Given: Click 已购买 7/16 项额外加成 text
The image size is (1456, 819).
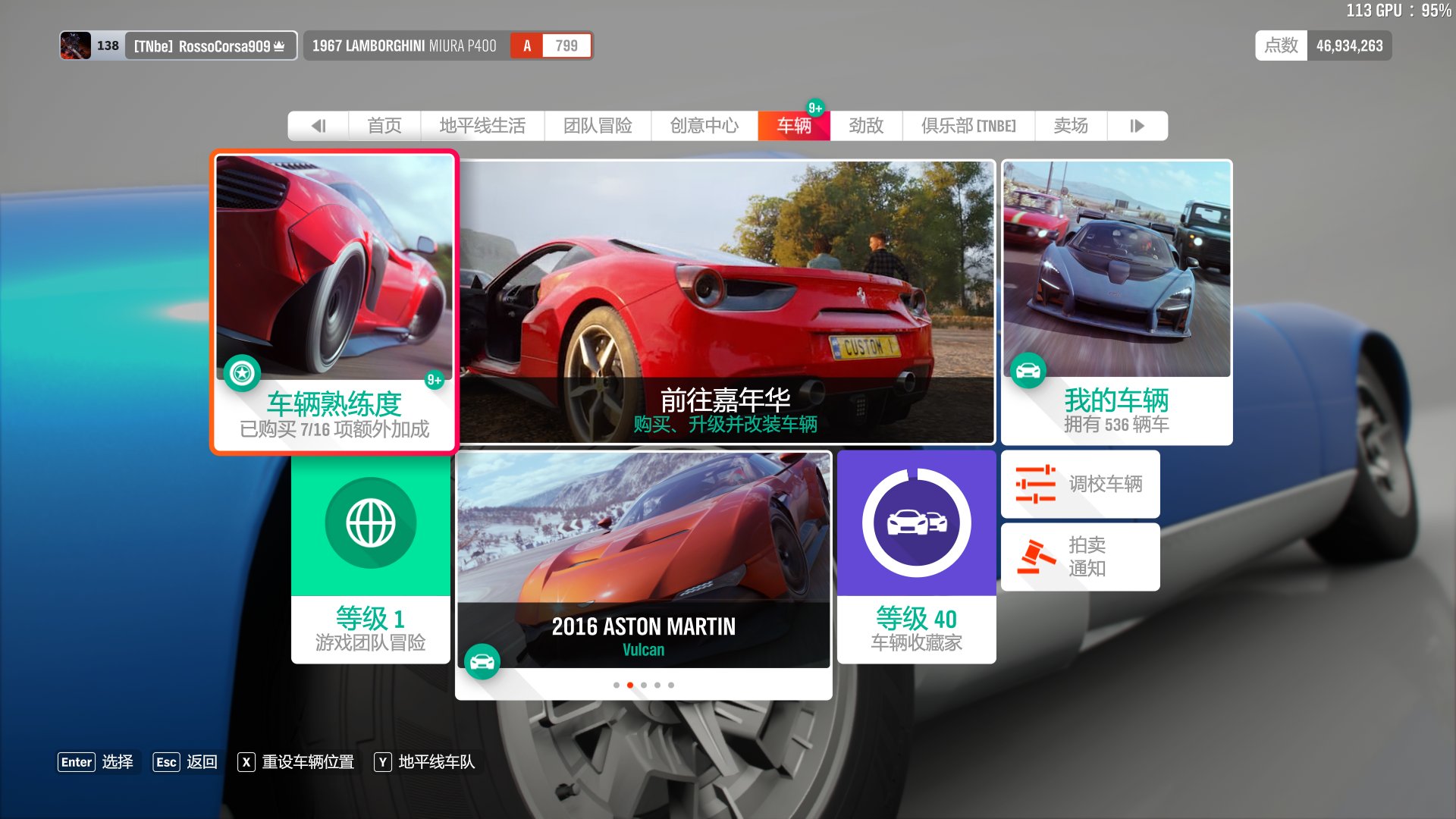Looking at the screenshot, I should point(334,429).
